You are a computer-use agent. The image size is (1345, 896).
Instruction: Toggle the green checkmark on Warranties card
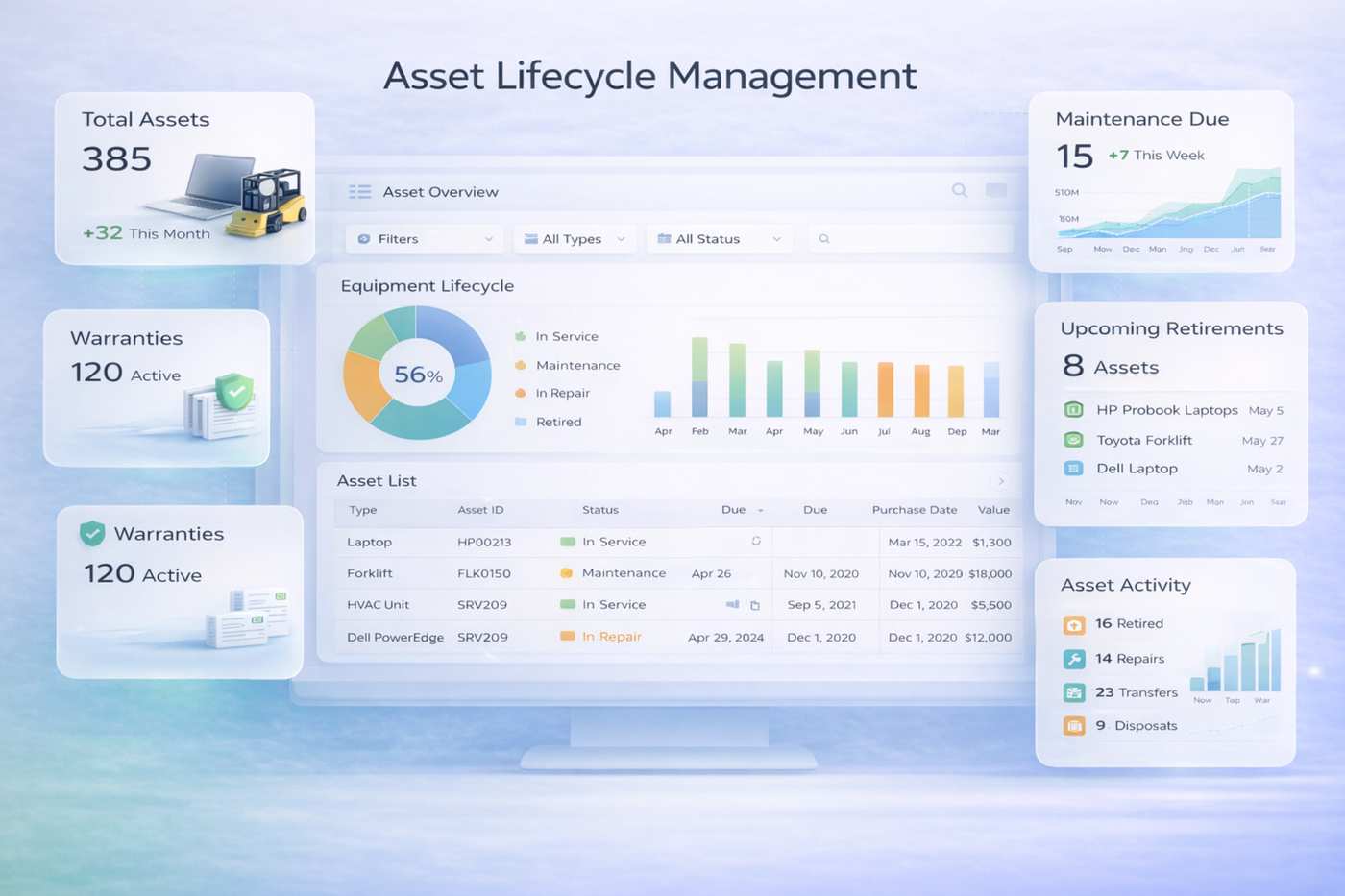pos(91,530)
